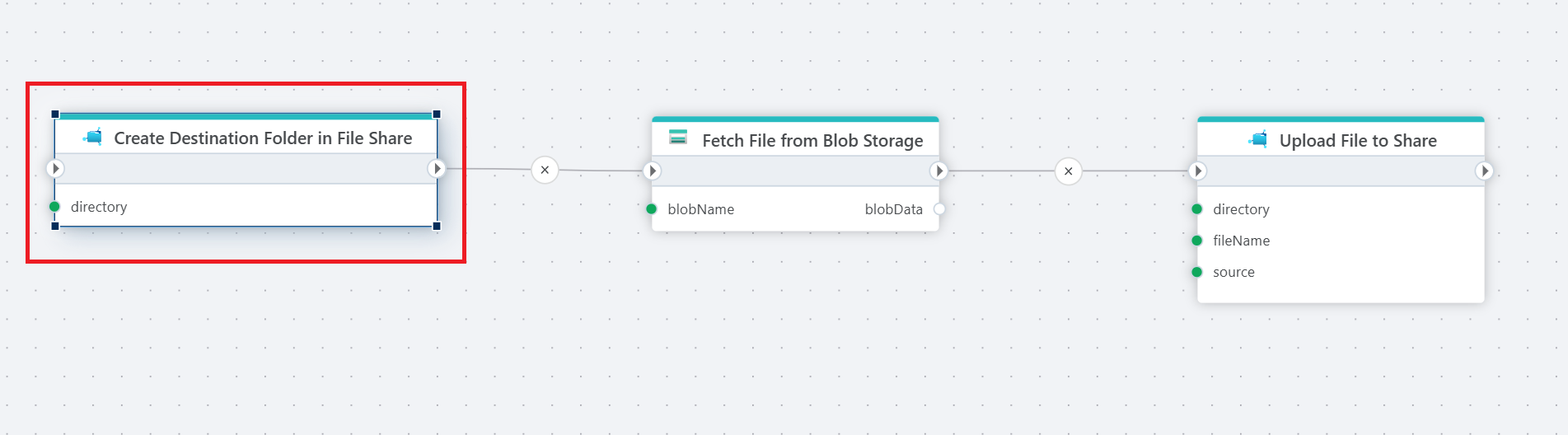1568x435 pixels.
Task: Remove connection between Create Destination Folder and Fetch File
Action: 545,170
